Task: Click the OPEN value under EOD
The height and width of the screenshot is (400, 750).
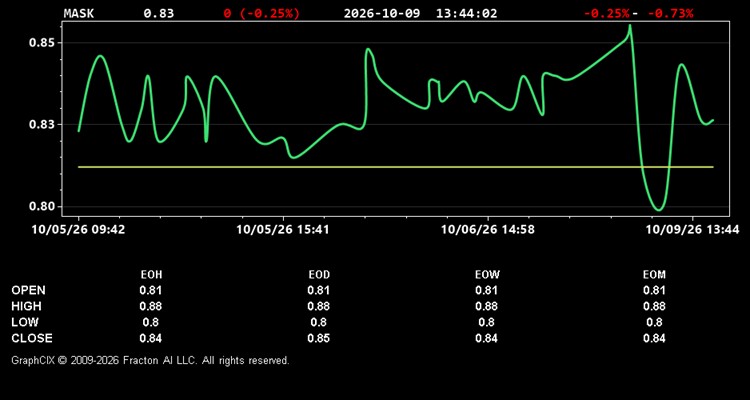Action: (319, 290)
